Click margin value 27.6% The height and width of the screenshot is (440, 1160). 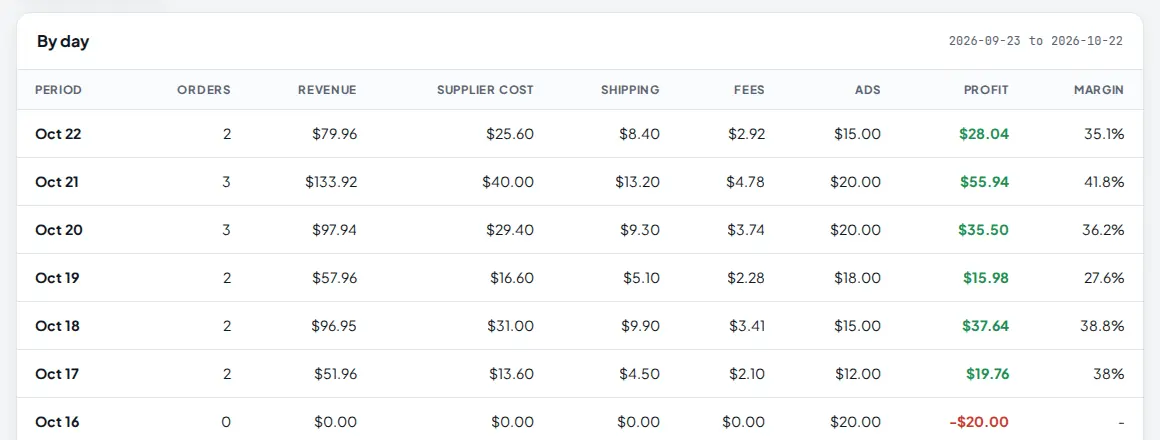[x=1104, y=278]
